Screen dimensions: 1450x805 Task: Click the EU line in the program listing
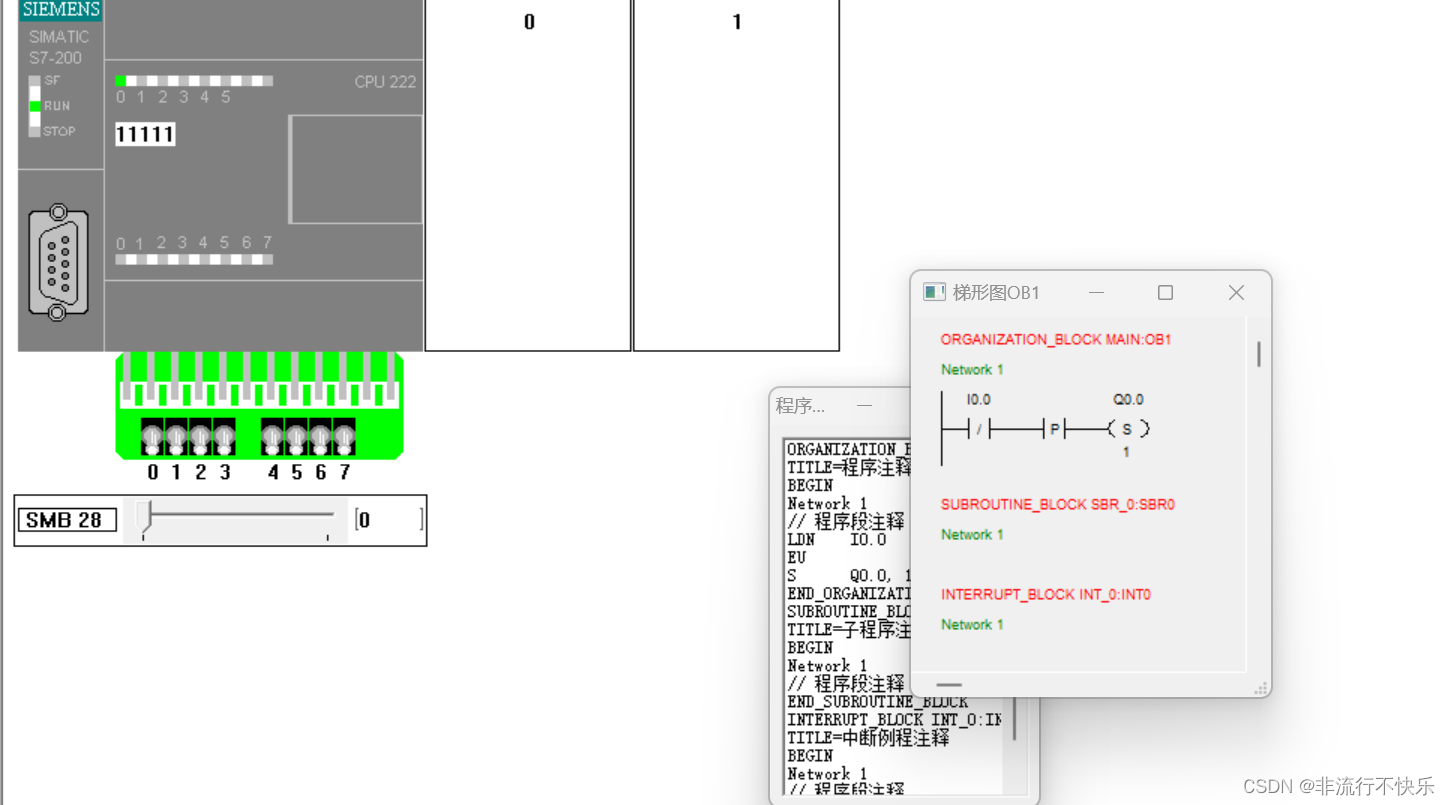pyautogui.click(x=797, y=558)
